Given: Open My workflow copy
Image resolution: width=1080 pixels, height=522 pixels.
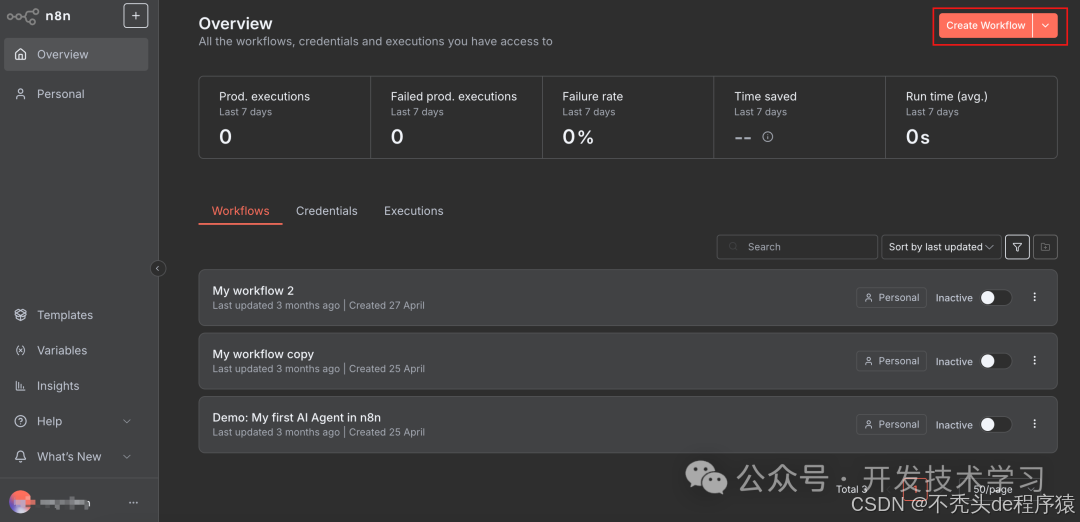Looking at the screenshot, I should click(x=628, y=361).
